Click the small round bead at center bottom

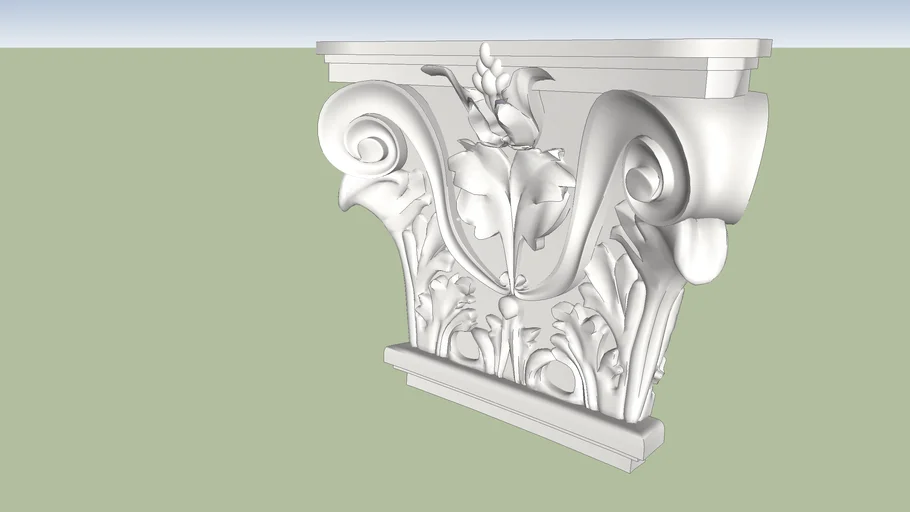point(510,309)
